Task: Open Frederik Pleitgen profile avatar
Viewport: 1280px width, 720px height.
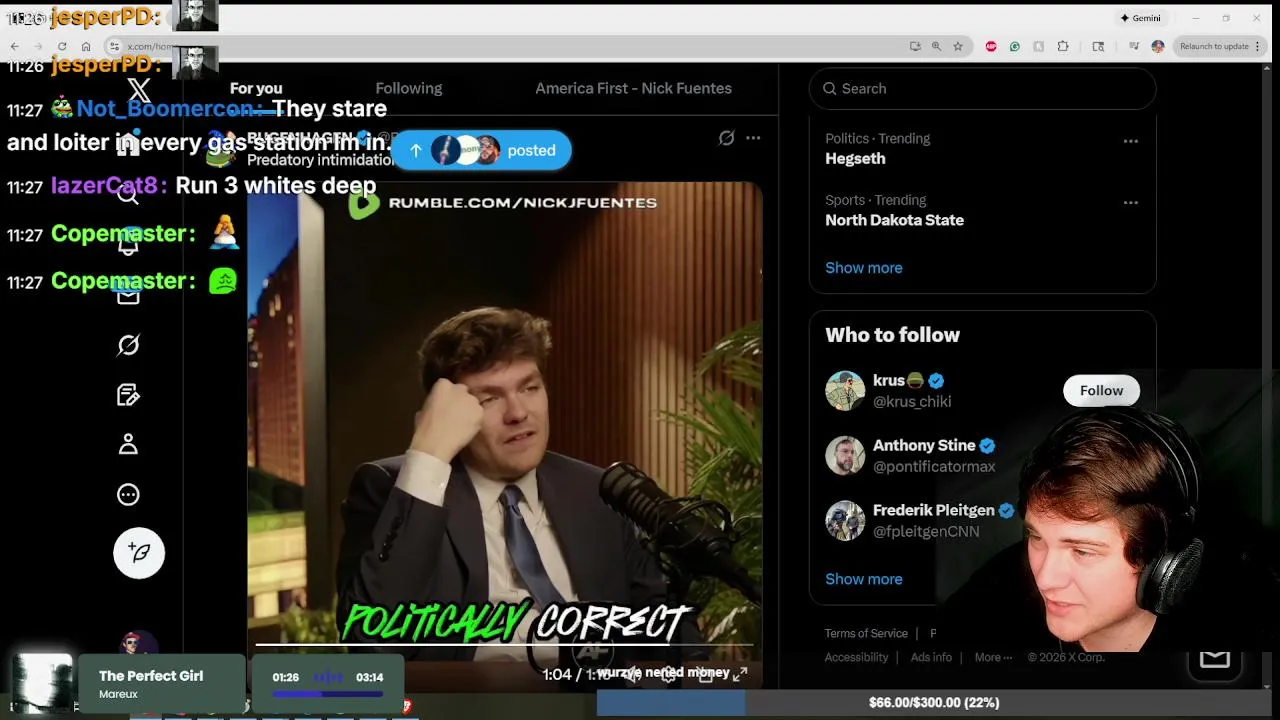Action: (845, 521)
